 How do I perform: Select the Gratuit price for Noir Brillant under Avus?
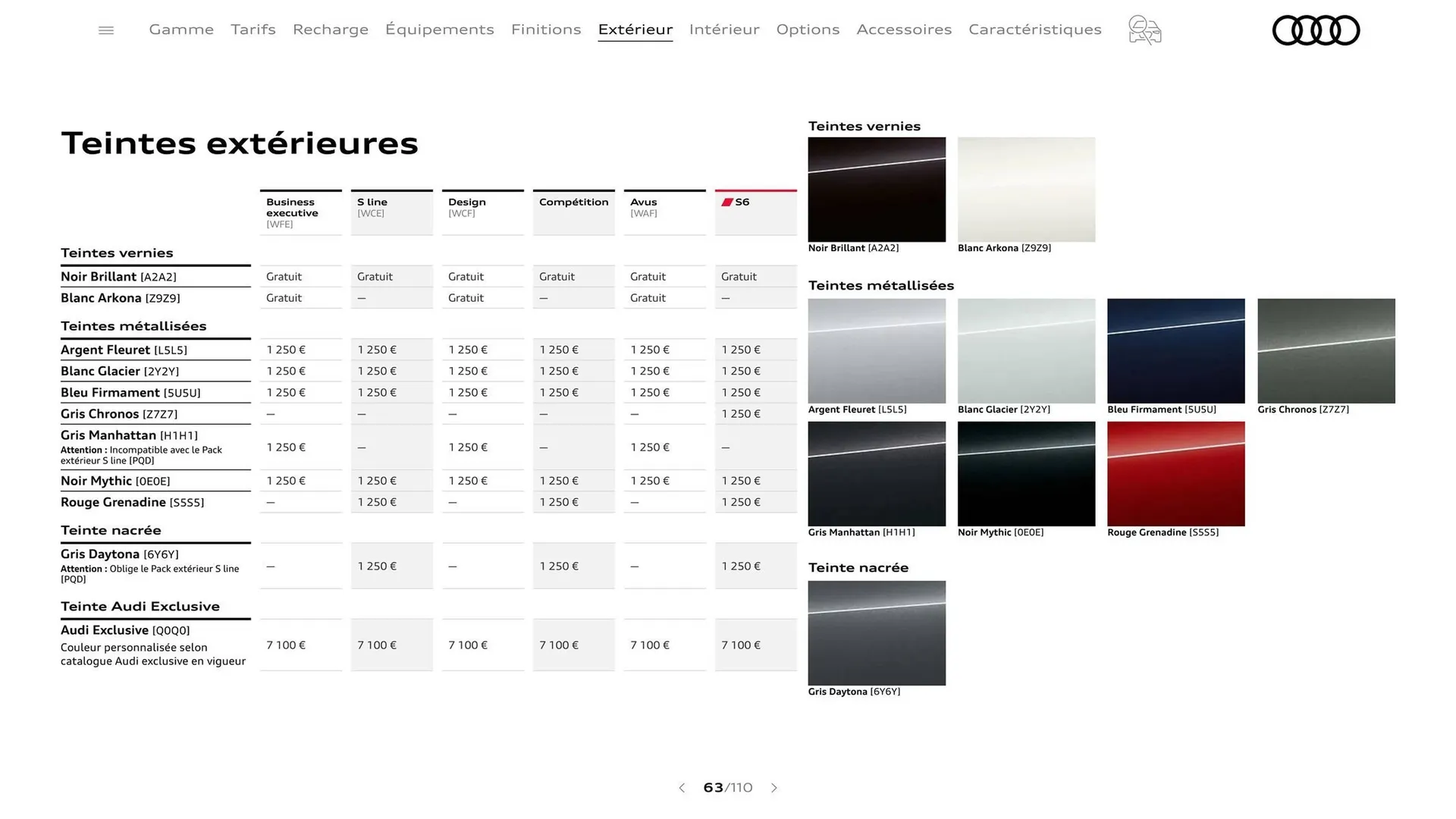click(x=648, y=276)
